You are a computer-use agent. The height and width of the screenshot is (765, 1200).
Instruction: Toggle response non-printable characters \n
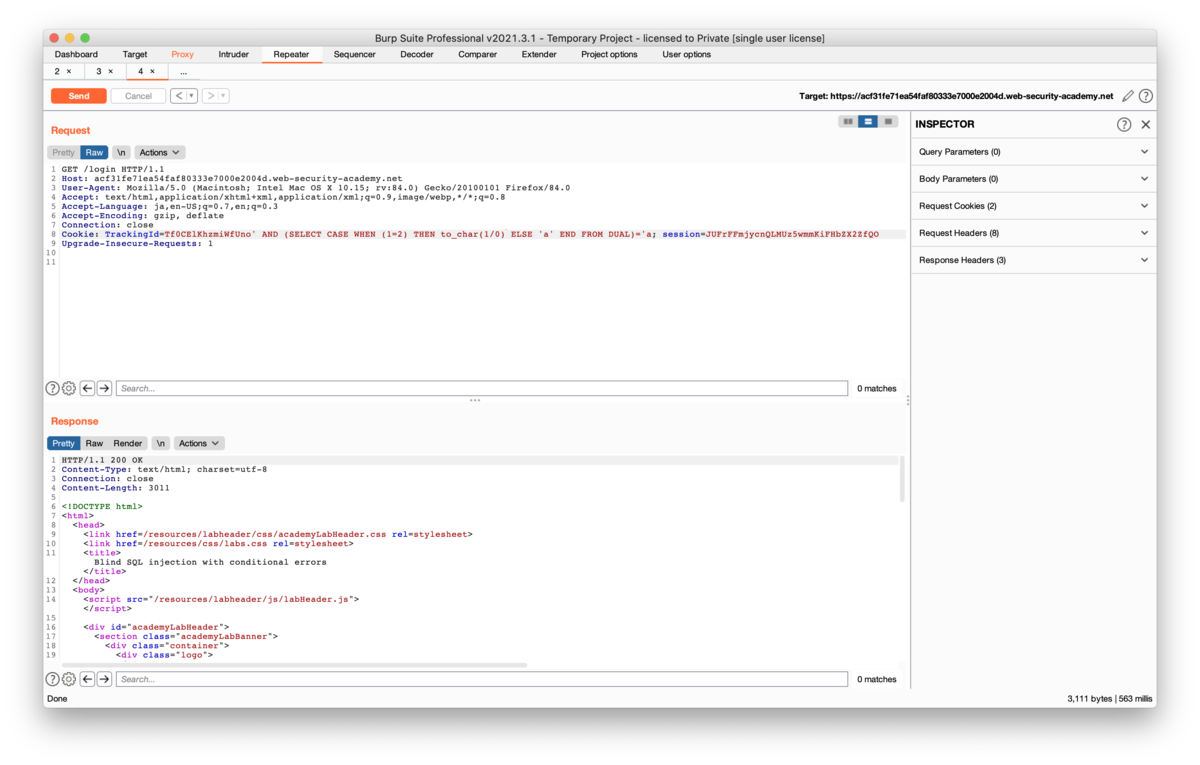[x=160, y=443]
